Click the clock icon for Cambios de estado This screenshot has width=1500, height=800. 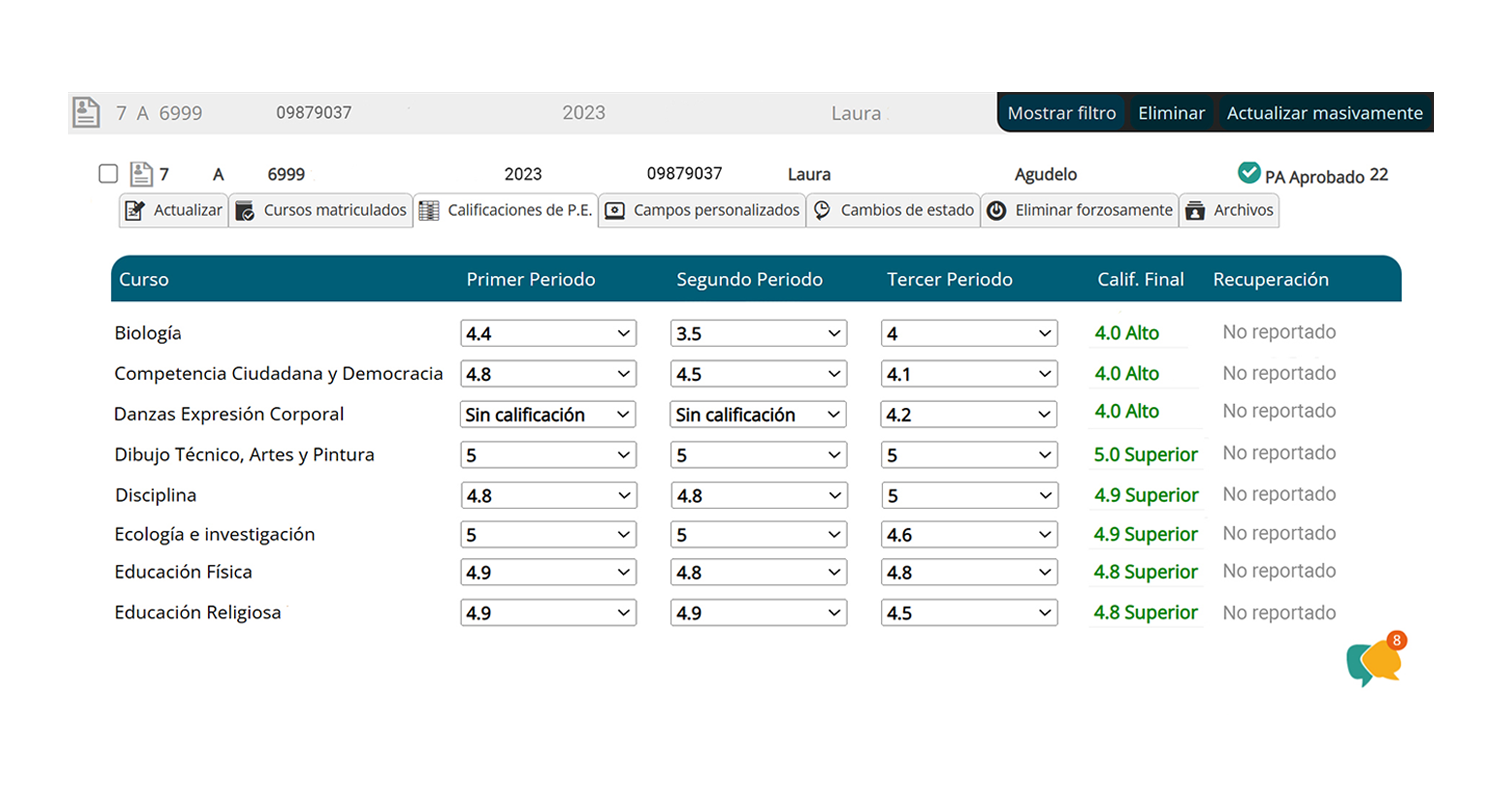[822, 211]
